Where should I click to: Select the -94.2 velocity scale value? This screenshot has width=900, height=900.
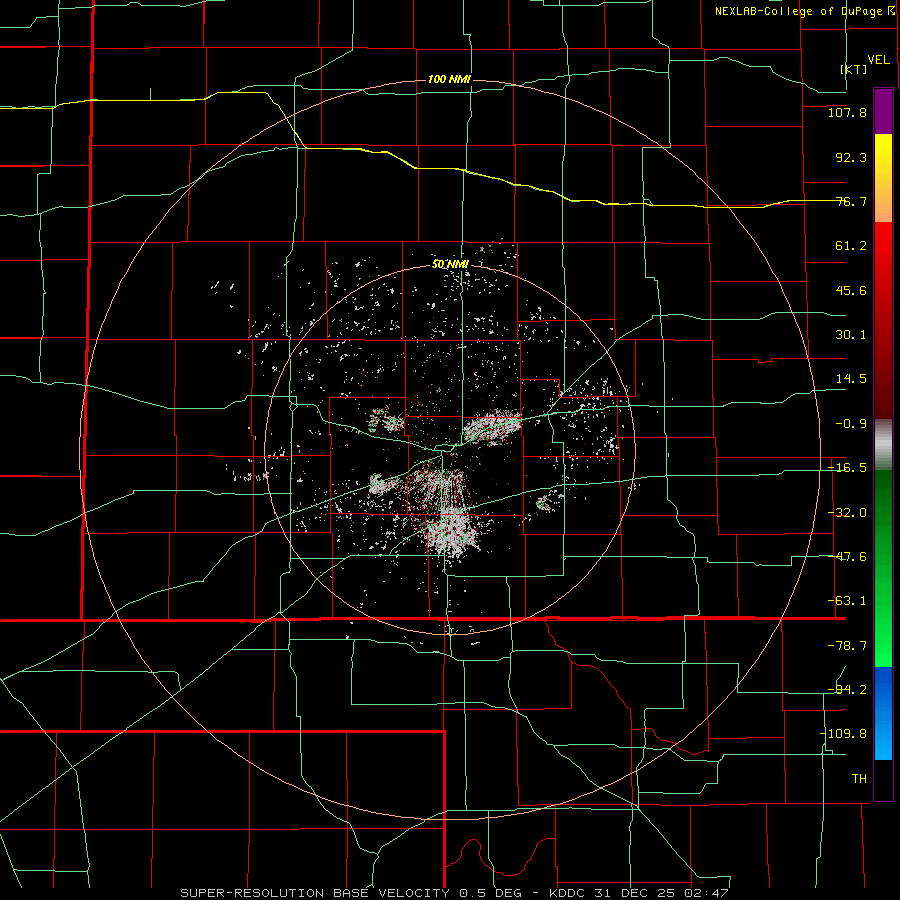(847, 689)
